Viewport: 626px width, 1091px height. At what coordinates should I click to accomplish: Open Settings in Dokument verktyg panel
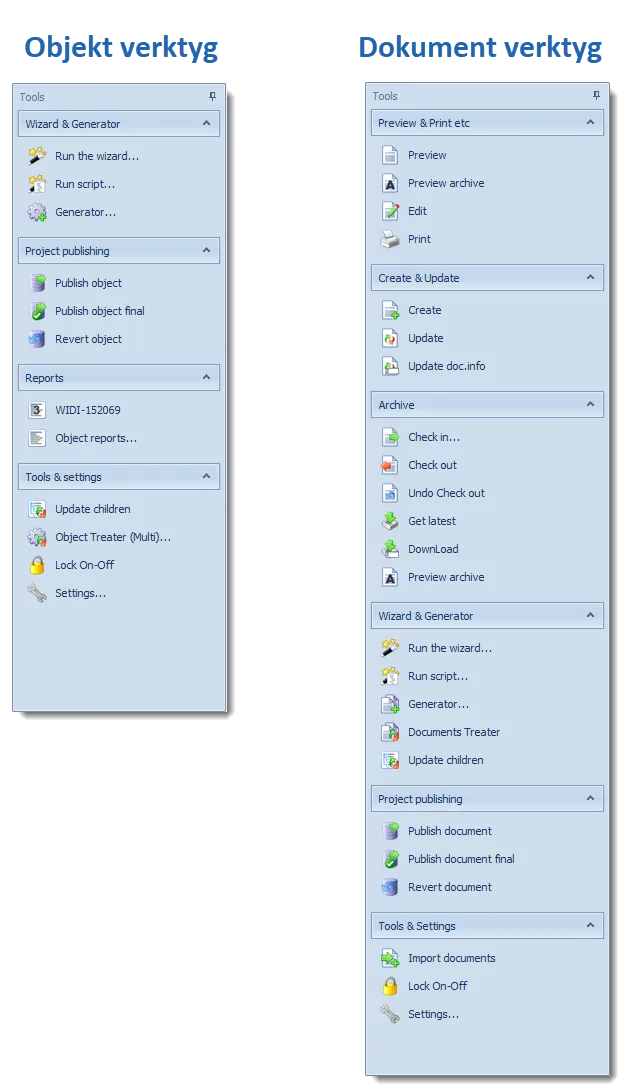(433, 1014)
